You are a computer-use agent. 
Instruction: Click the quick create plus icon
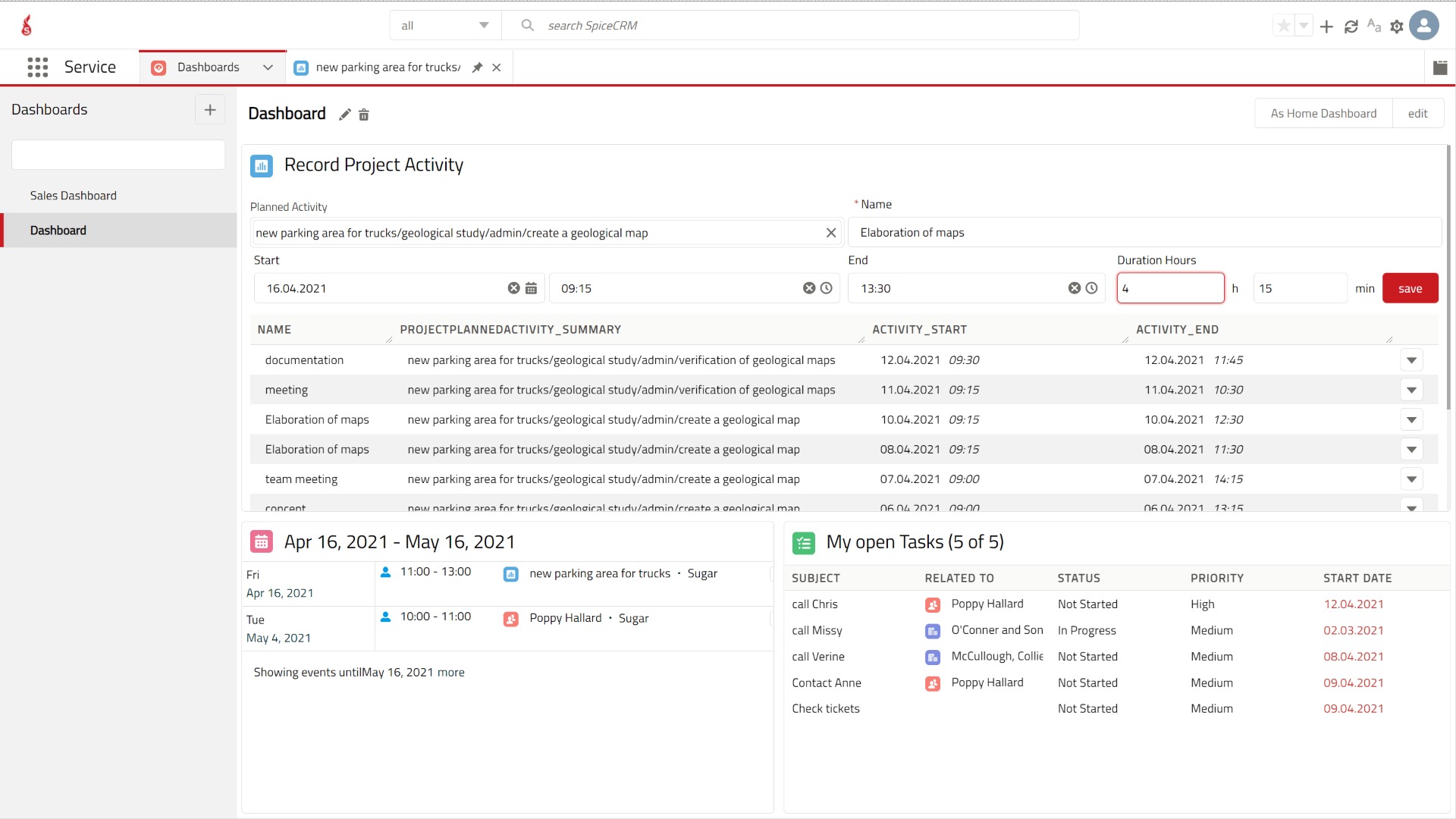click(x=1326, y=27)
